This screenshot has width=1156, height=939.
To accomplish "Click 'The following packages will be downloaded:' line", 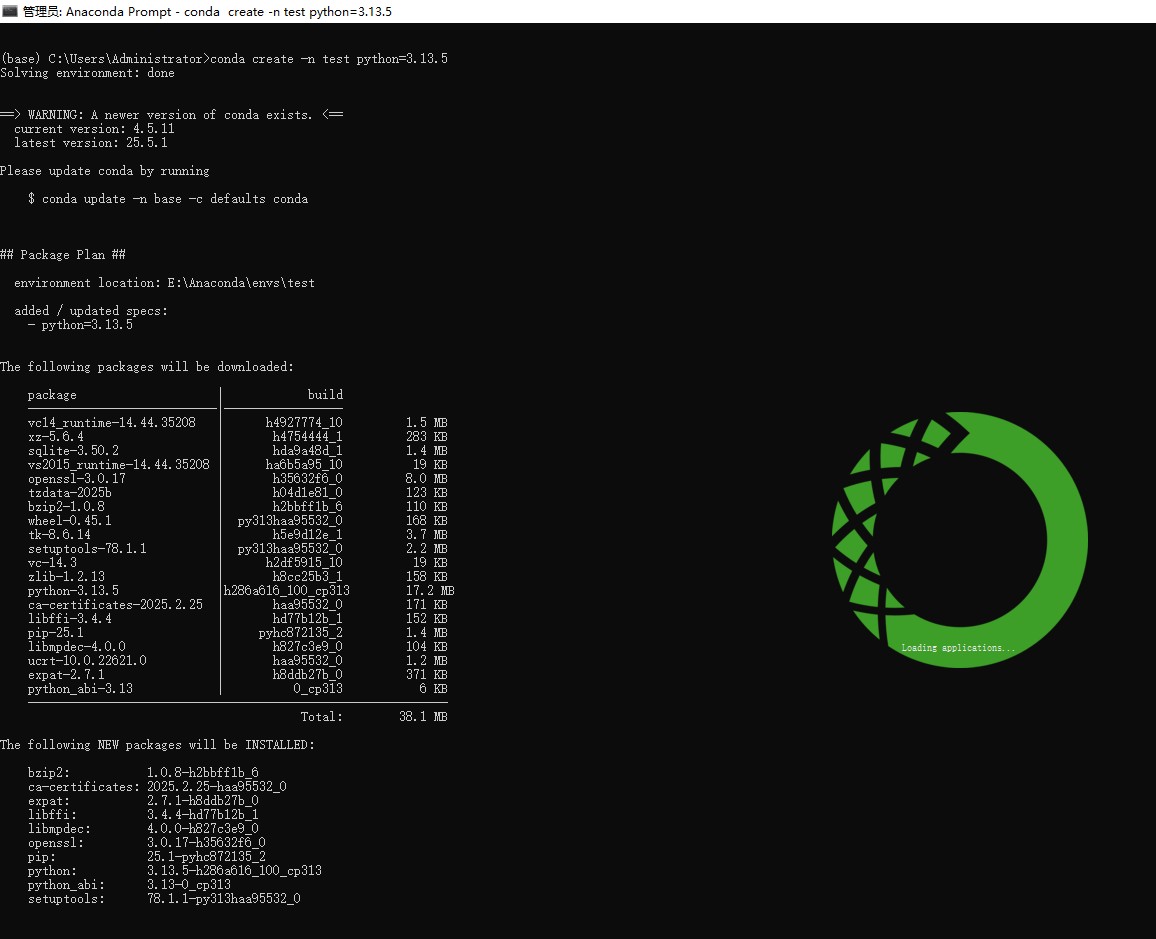I will 147,367.
